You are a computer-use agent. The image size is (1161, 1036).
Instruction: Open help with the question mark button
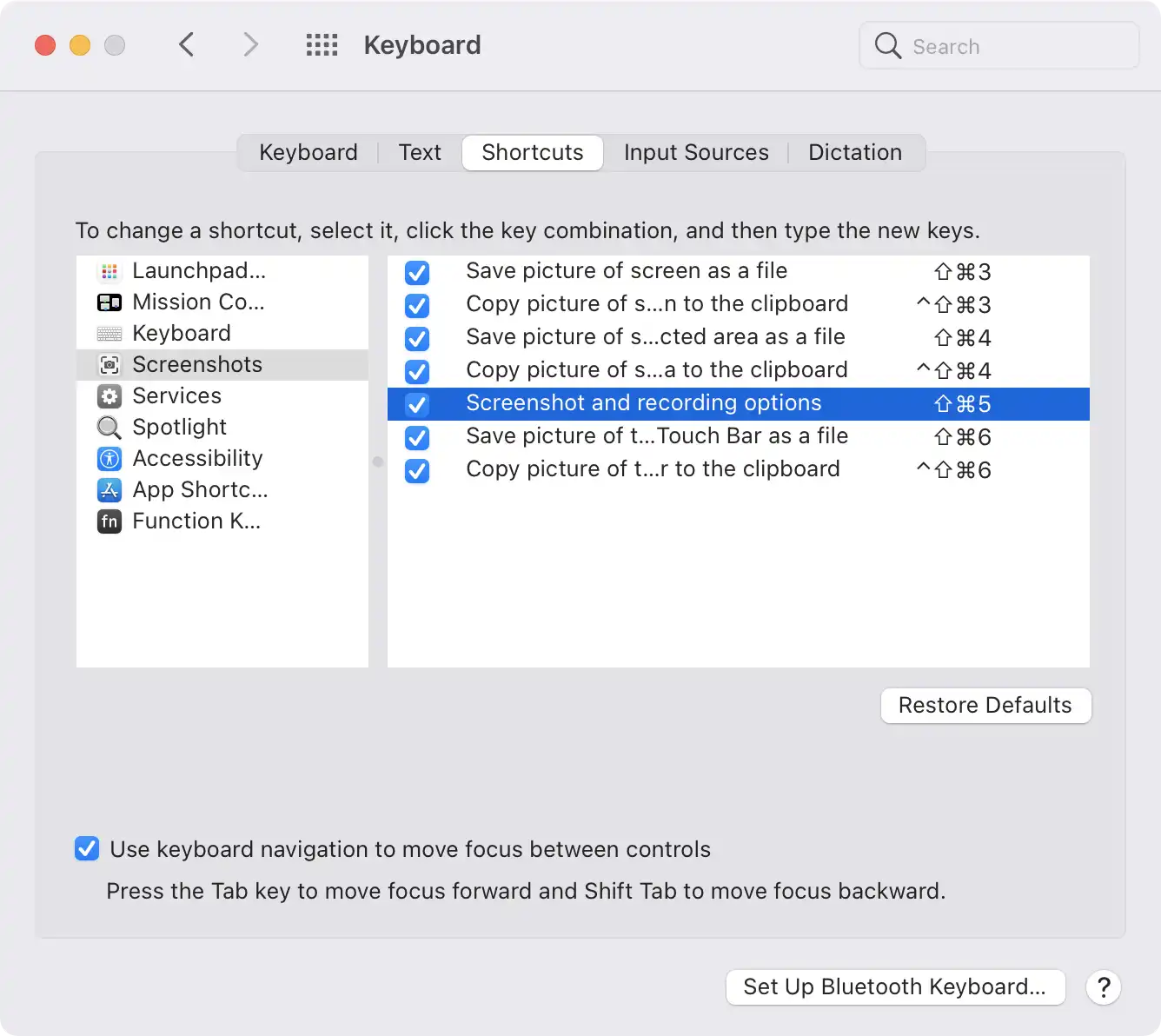click(1104, 987)
